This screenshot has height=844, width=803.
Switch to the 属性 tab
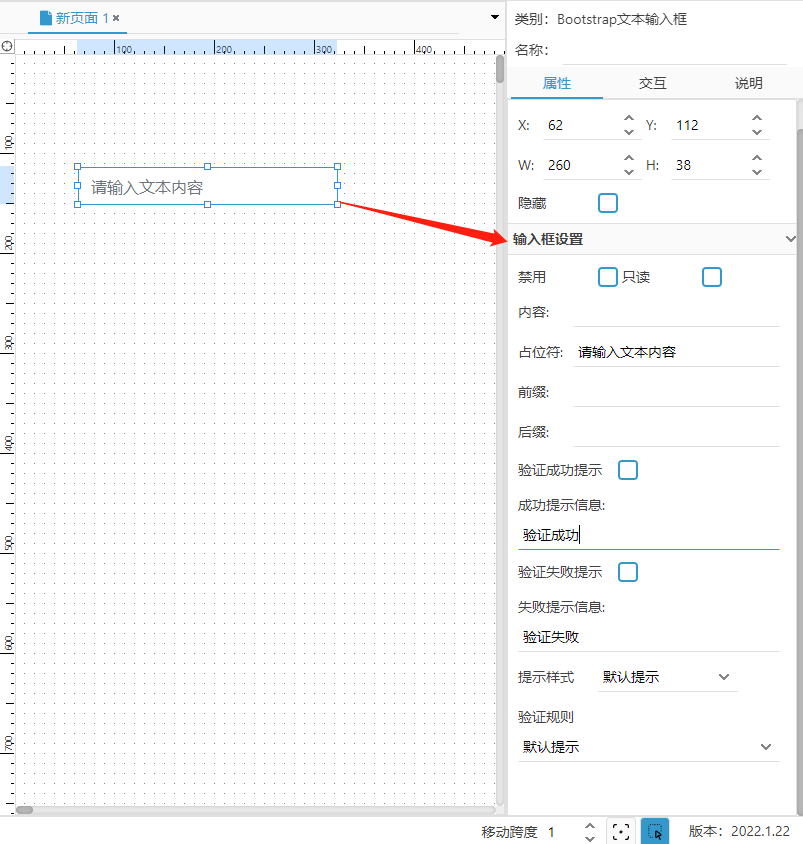(557, 83)
